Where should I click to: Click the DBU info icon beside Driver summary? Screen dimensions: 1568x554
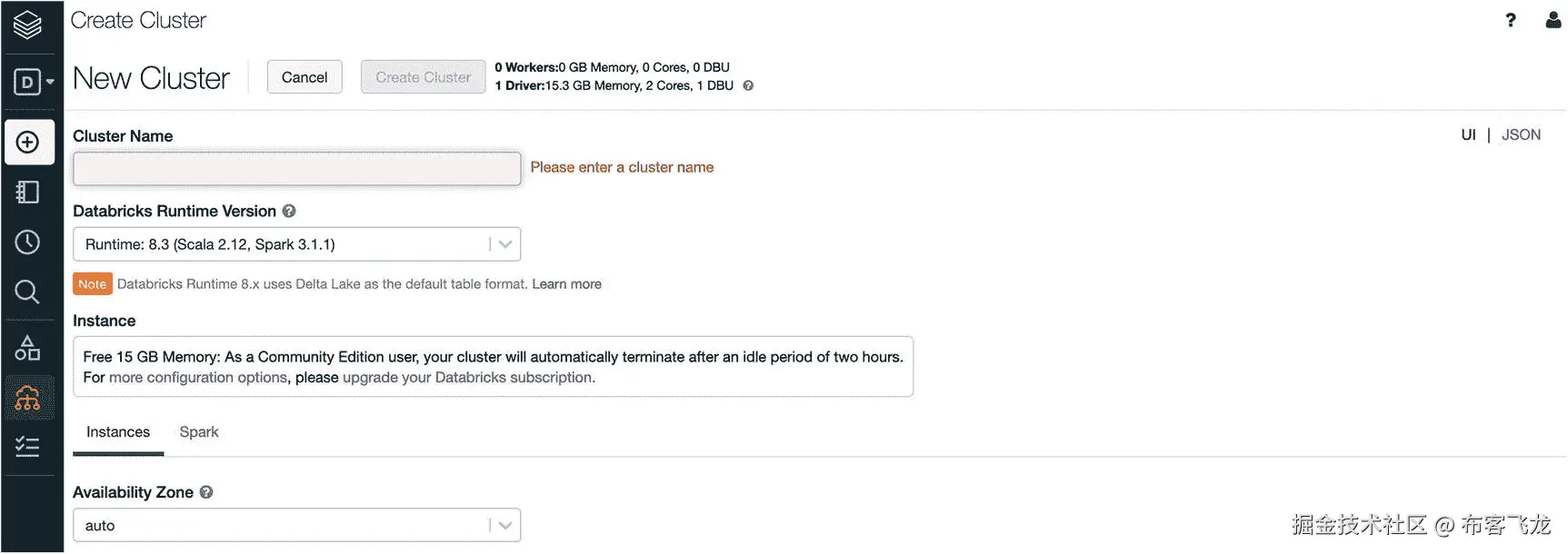[x=748, y=85]
